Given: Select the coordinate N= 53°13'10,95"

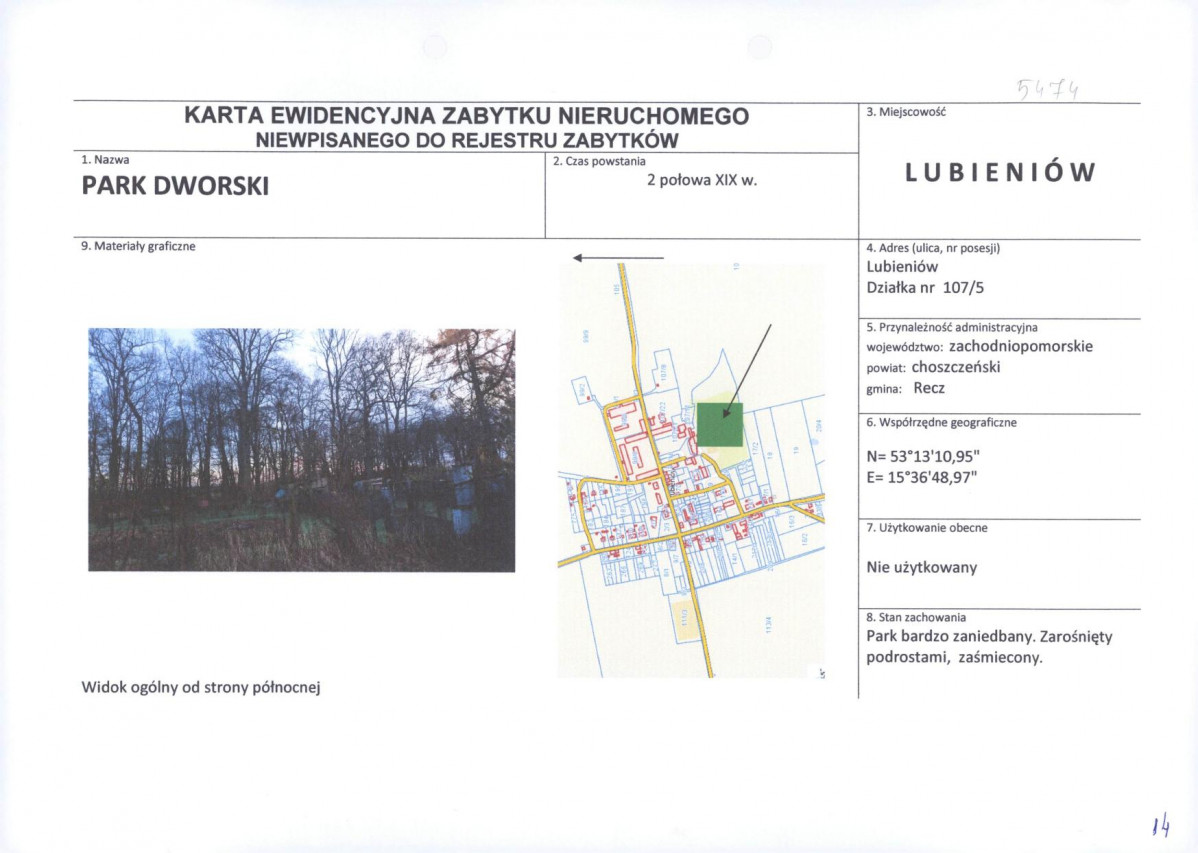Looking at the screenshot, I should coord(923,456).
